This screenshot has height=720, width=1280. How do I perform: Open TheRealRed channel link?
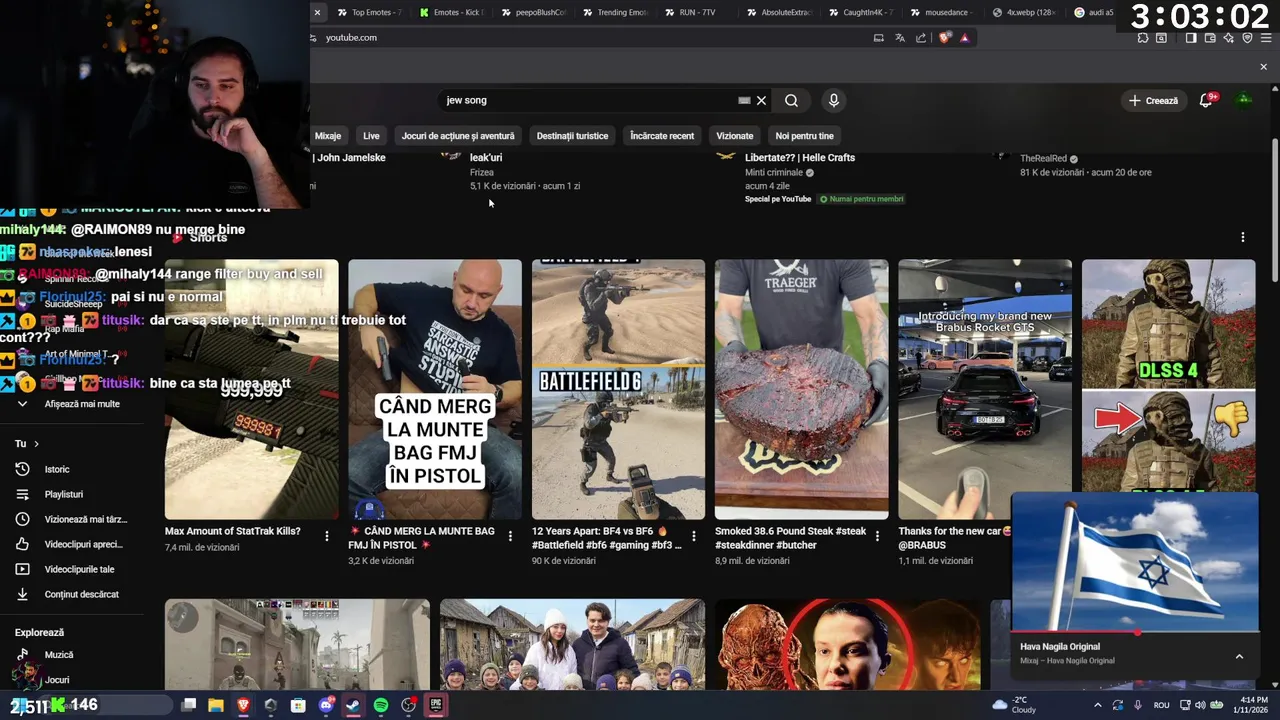tap(1043, 158)
